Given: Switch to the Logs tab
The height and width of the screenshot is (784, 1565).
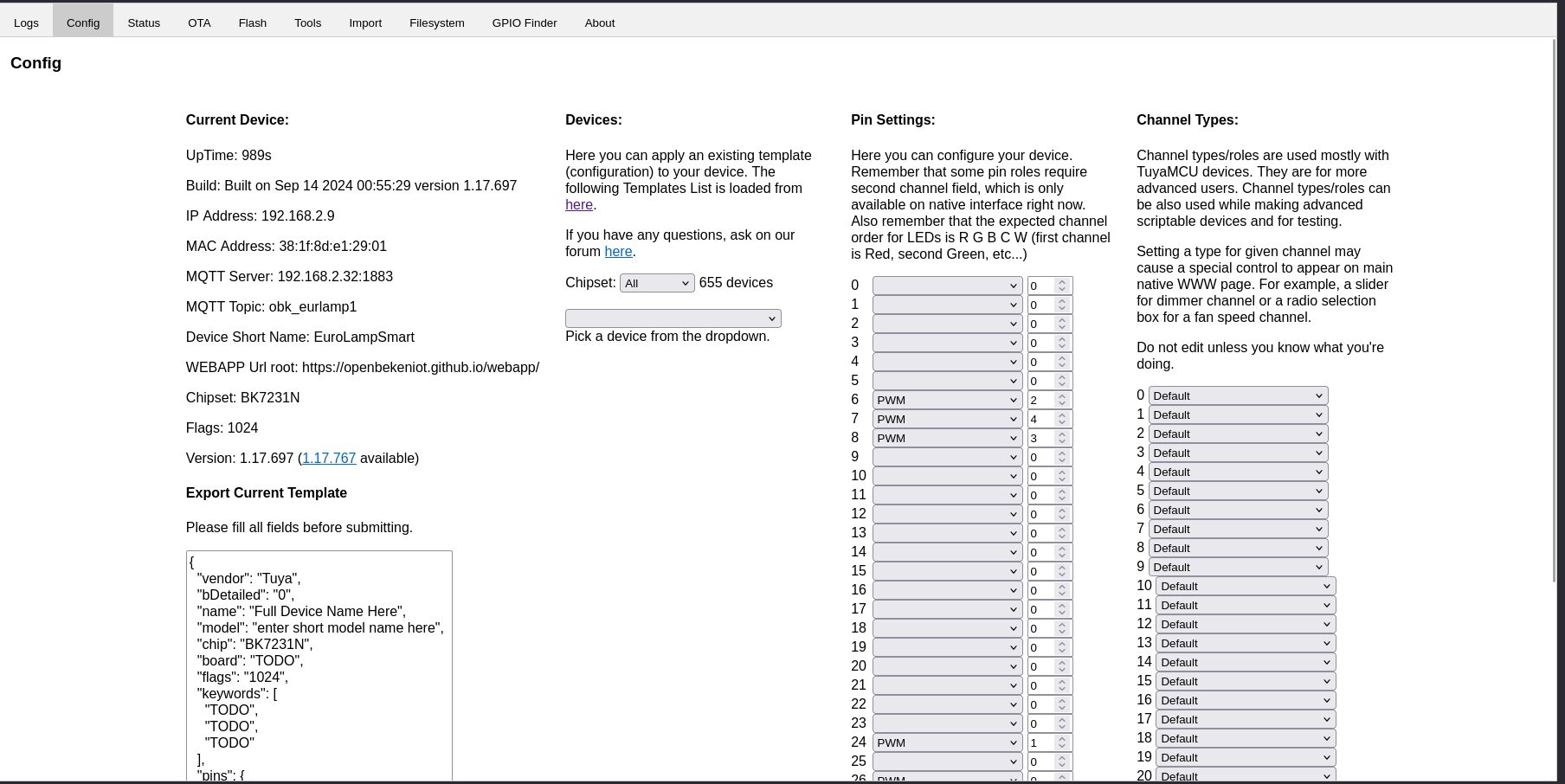Looking at the screenshot, I should [26, 22].
